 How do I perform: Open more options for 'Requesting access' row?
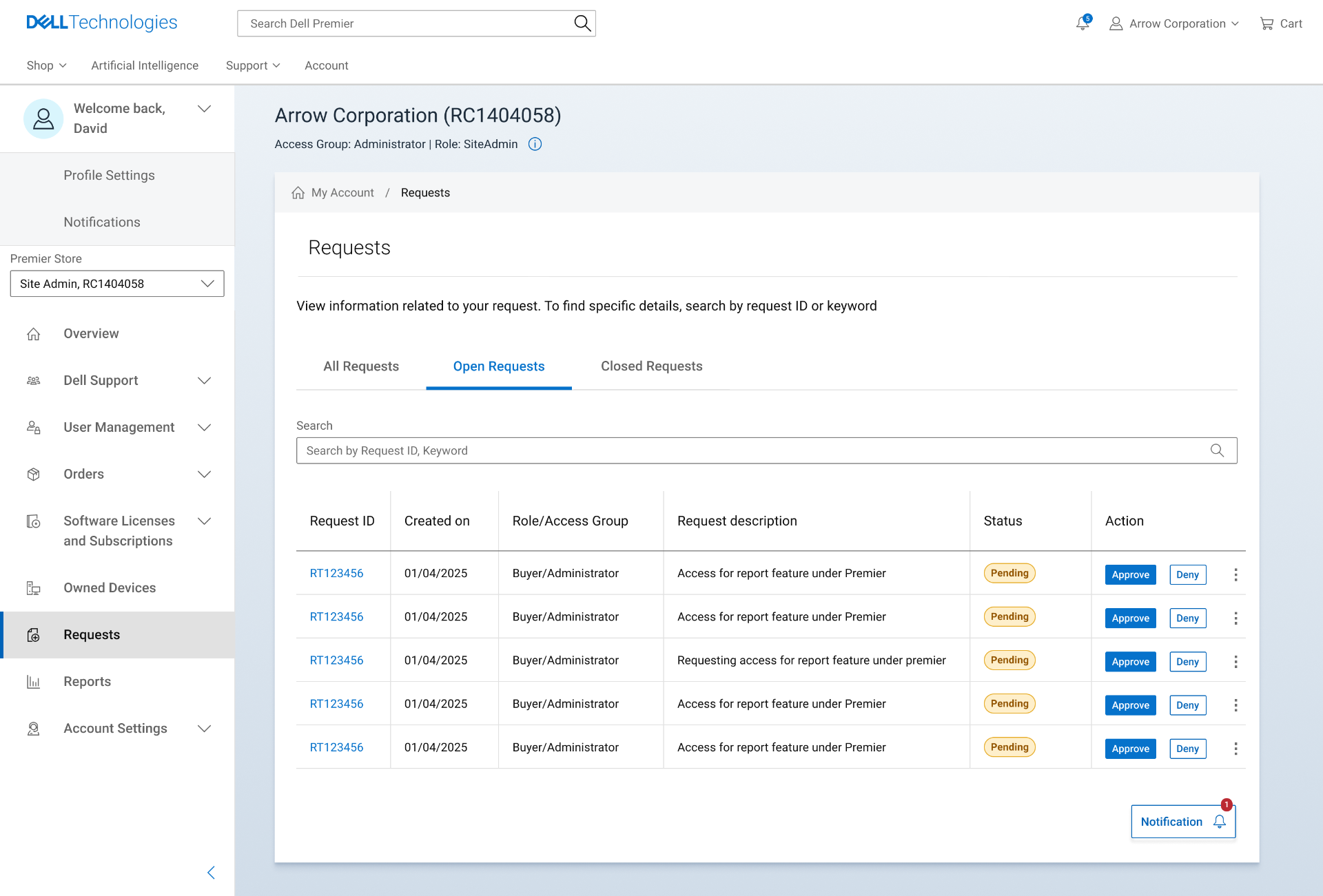pyautogui.click(x=1235, y=662)
